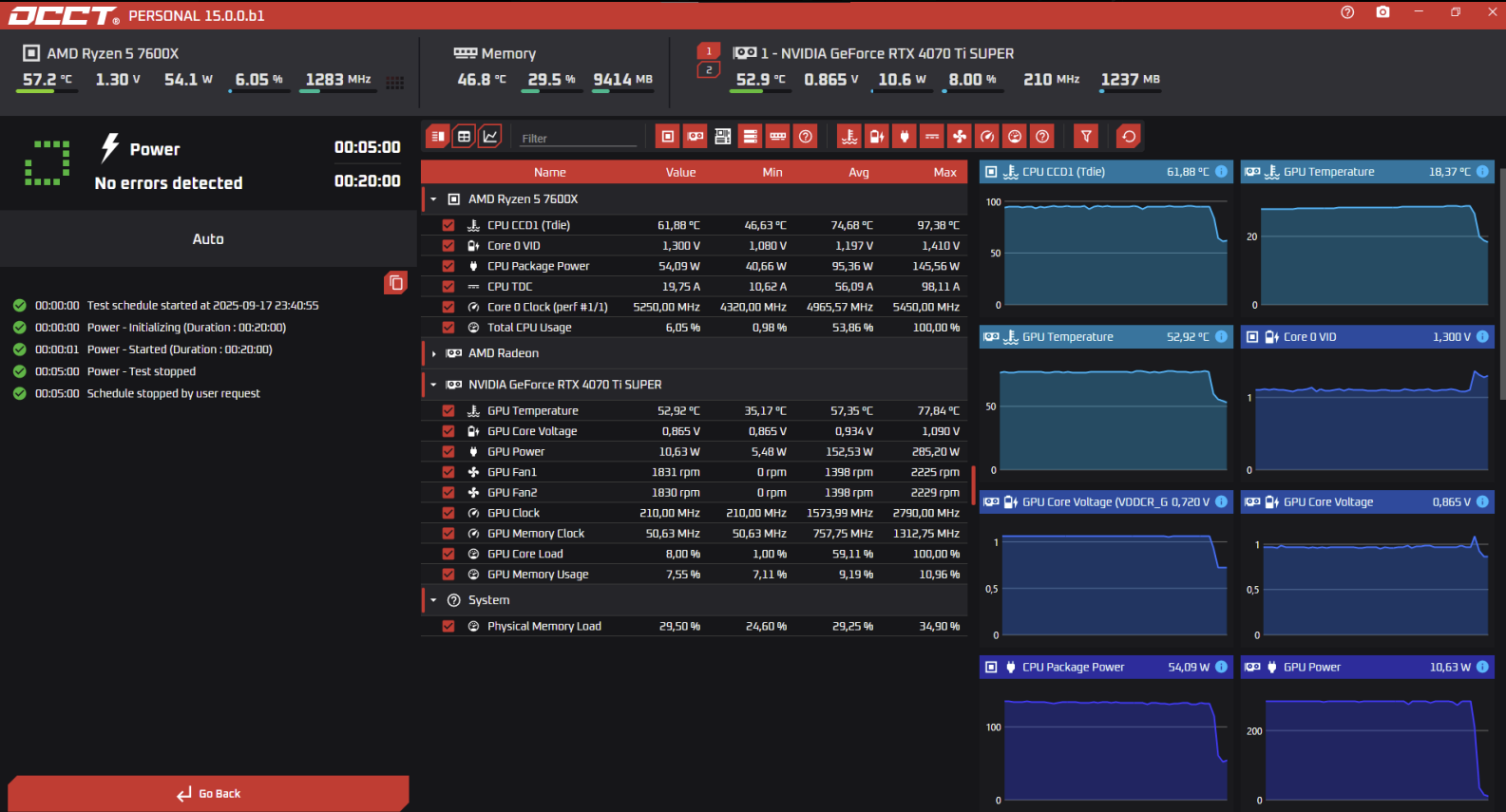Click the Auto schedule bar
1506x812 pixels.
tap(208, 239)
